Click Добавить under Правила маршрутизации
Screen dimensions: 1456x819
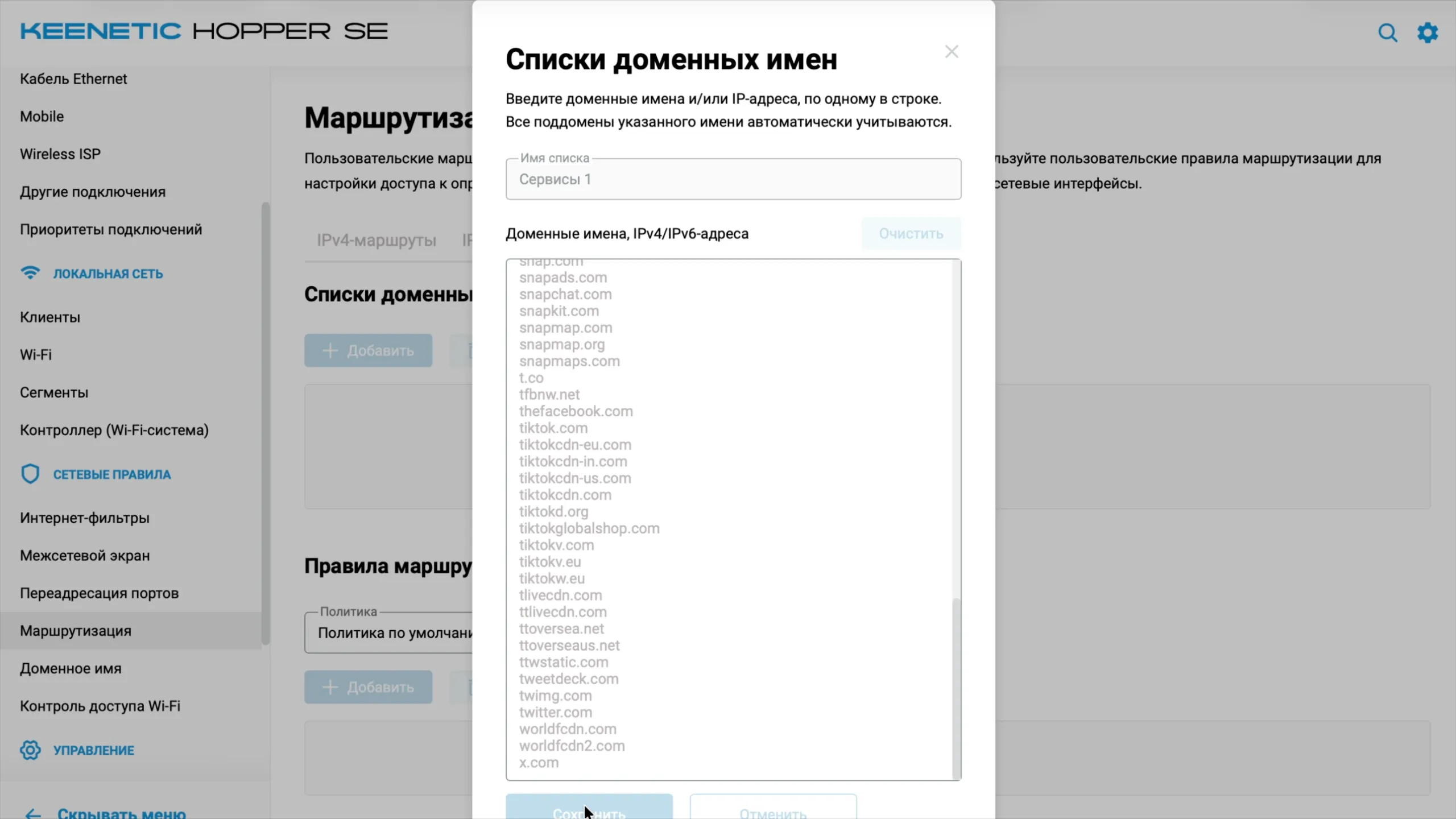pos(368,687)
